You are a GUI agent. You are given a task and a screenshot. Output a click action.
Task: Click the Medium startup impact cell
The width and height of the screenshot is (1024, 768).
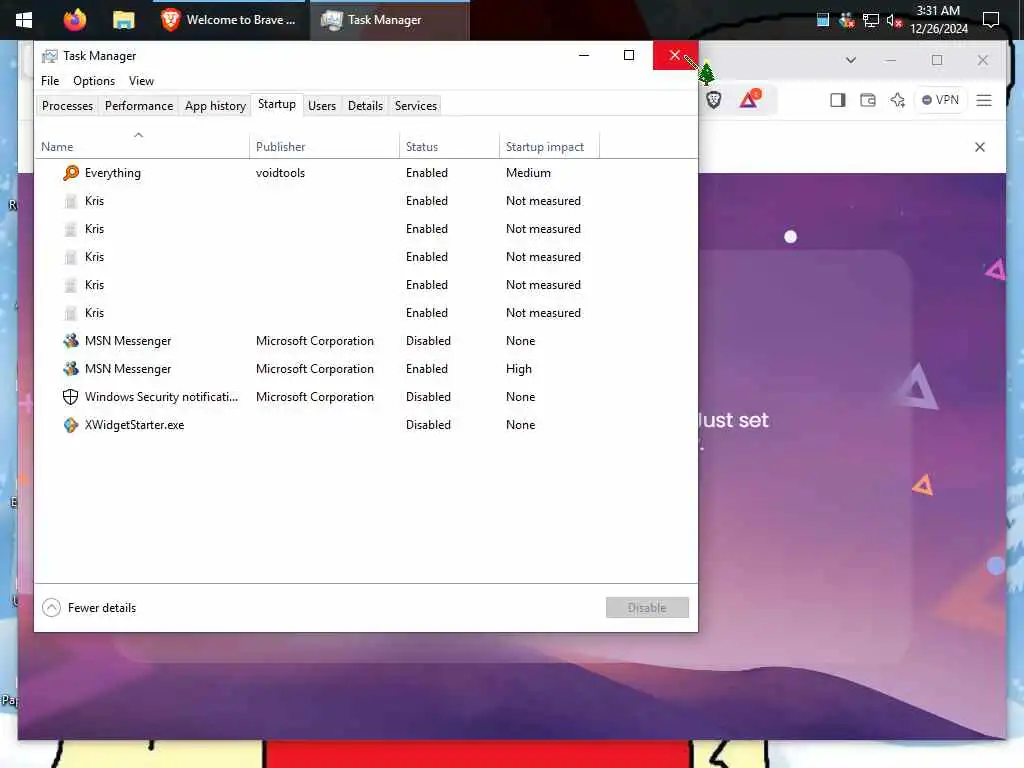(x=528, y=172)
